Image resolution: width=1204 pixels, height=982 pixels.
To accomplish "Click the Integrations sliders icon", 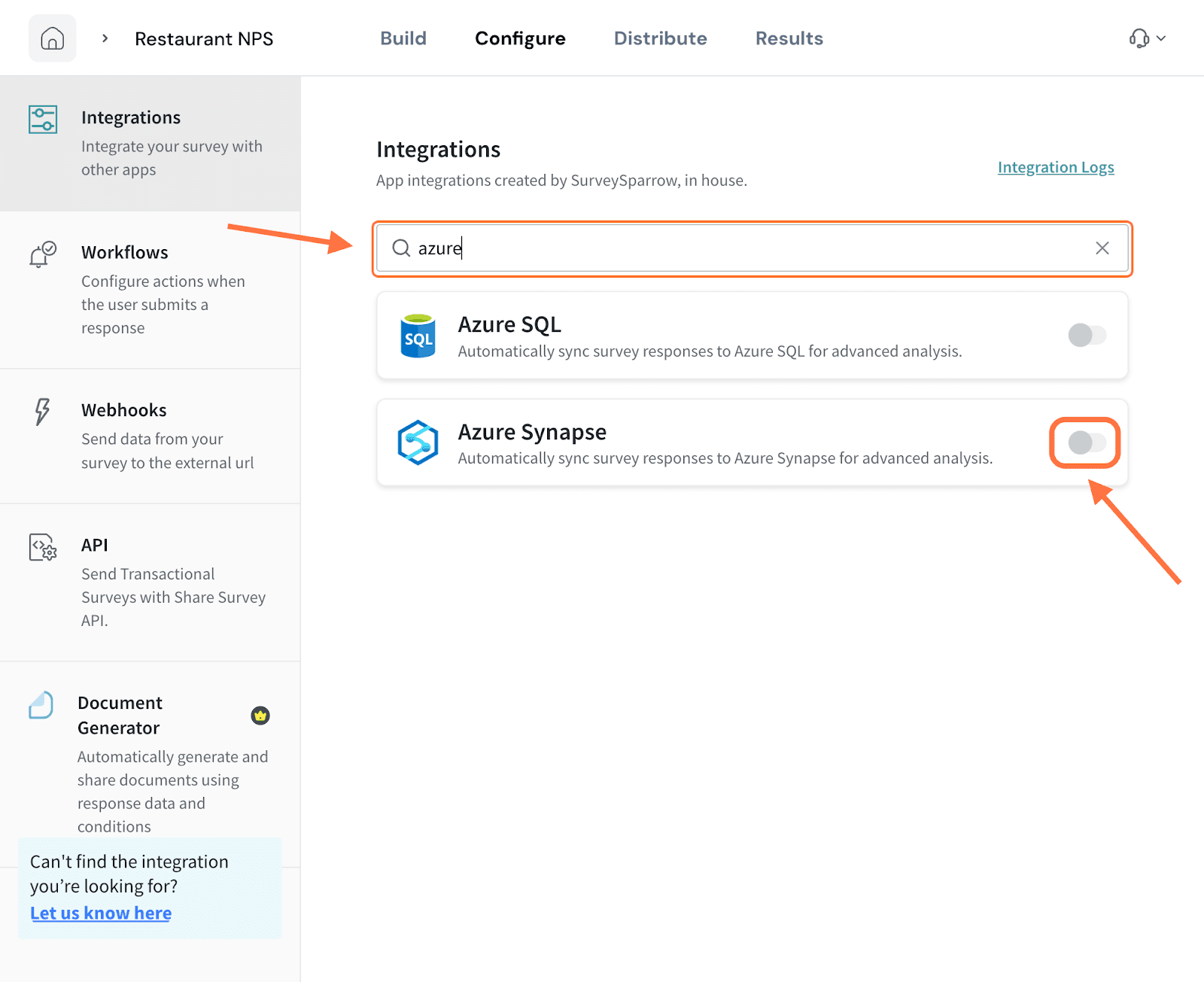I will (43, 120).
